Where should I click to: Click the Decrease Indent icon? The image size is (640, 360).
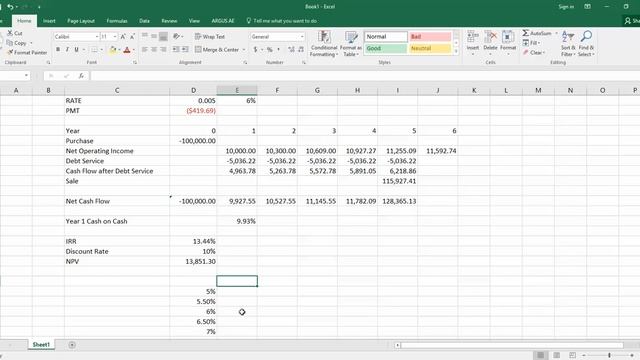pos(176,49)
